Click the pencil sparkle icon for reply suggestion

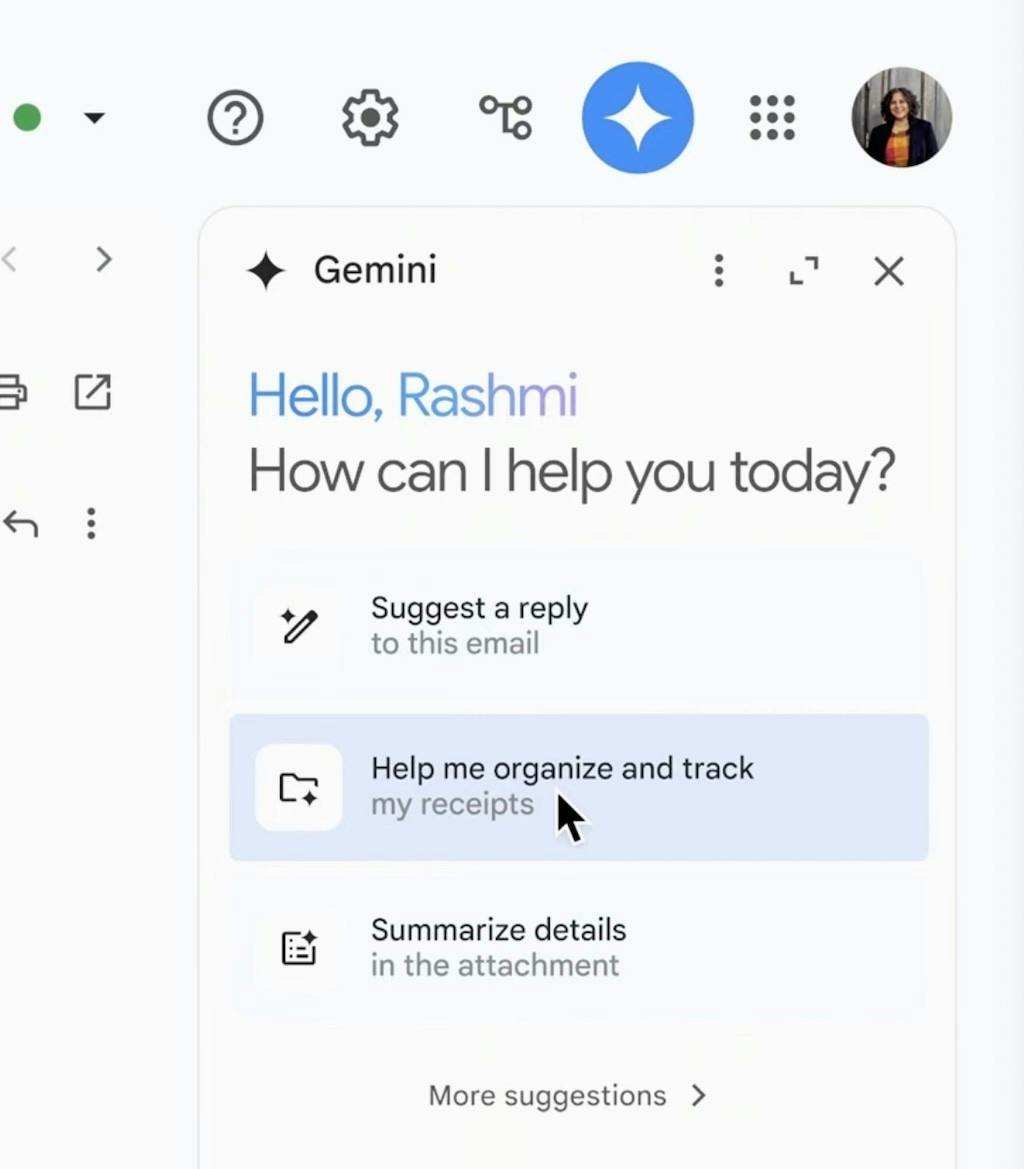point(299,626)
